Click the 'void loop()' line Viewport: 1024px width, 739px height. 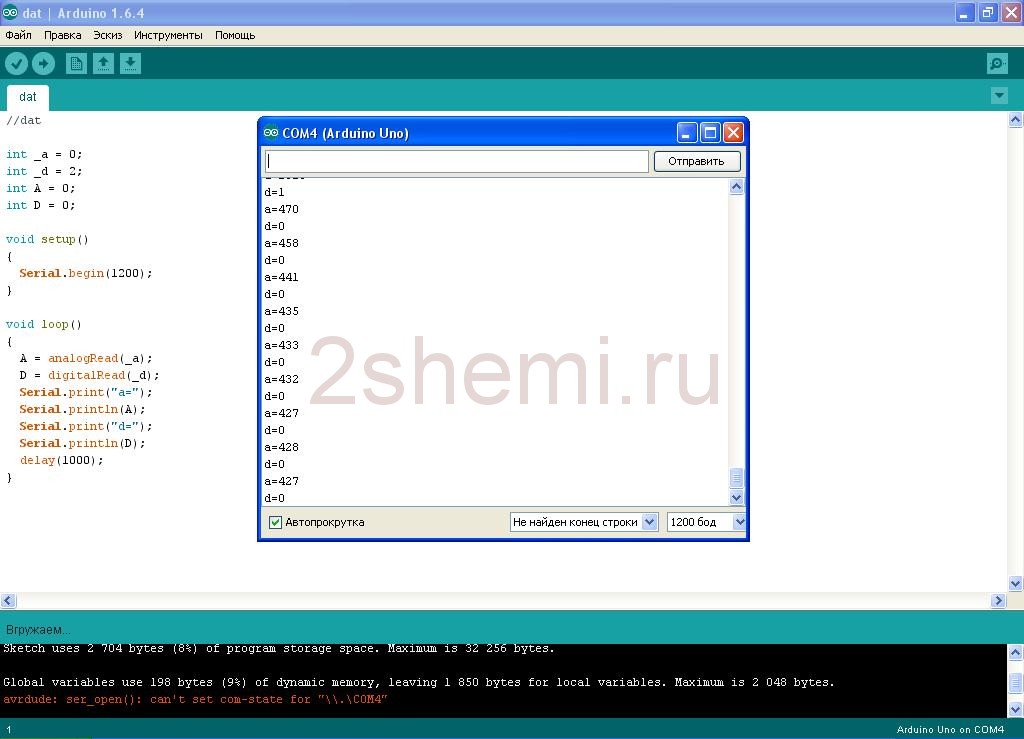point(44,324)
